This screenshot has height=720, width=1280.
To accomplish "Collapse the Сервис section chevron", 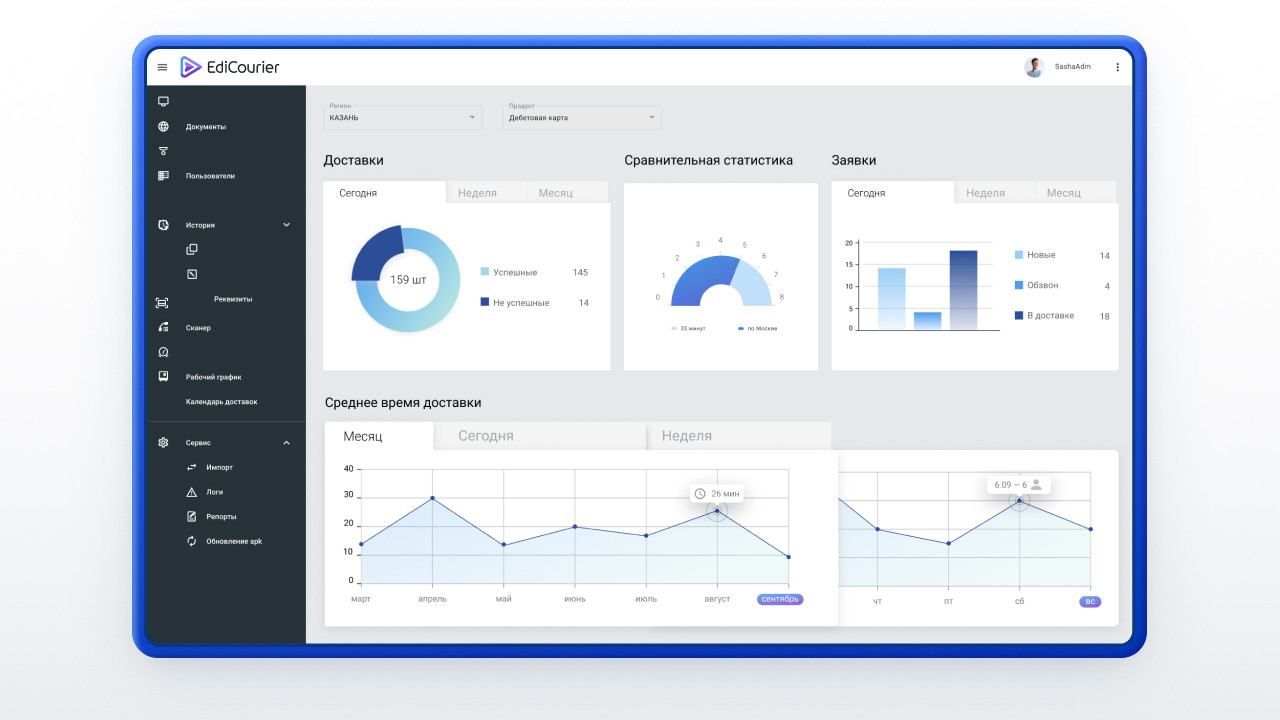I will pyautogui.click(x=286, y=442).
